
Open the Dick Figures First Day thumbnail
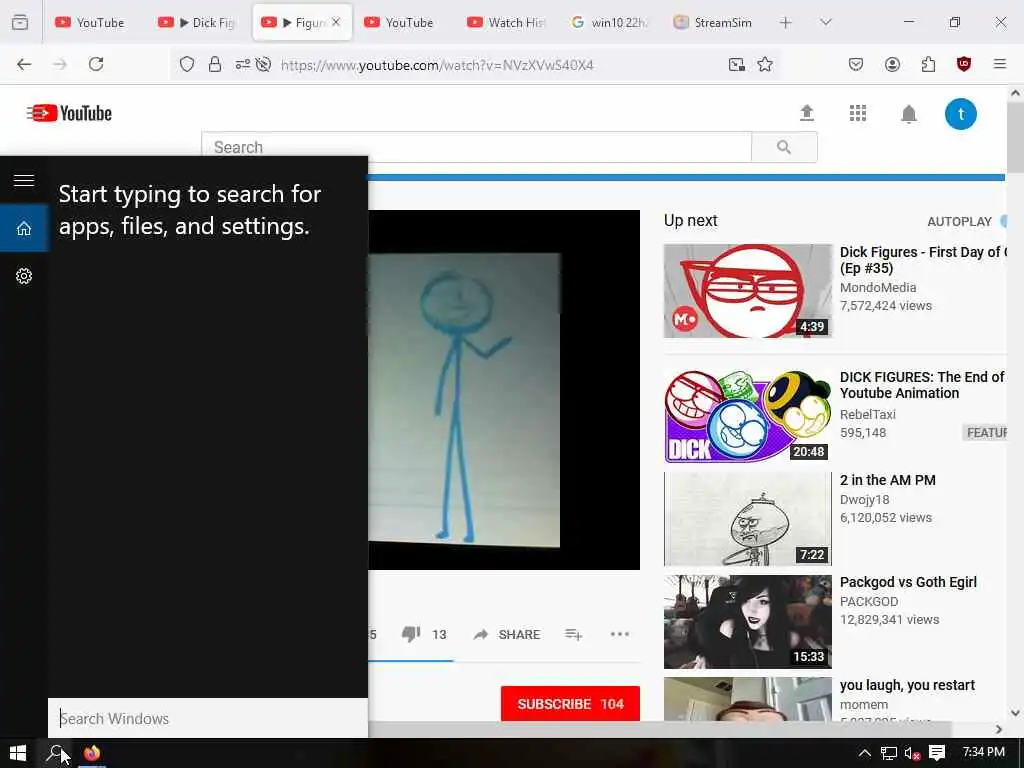point(748,291)
